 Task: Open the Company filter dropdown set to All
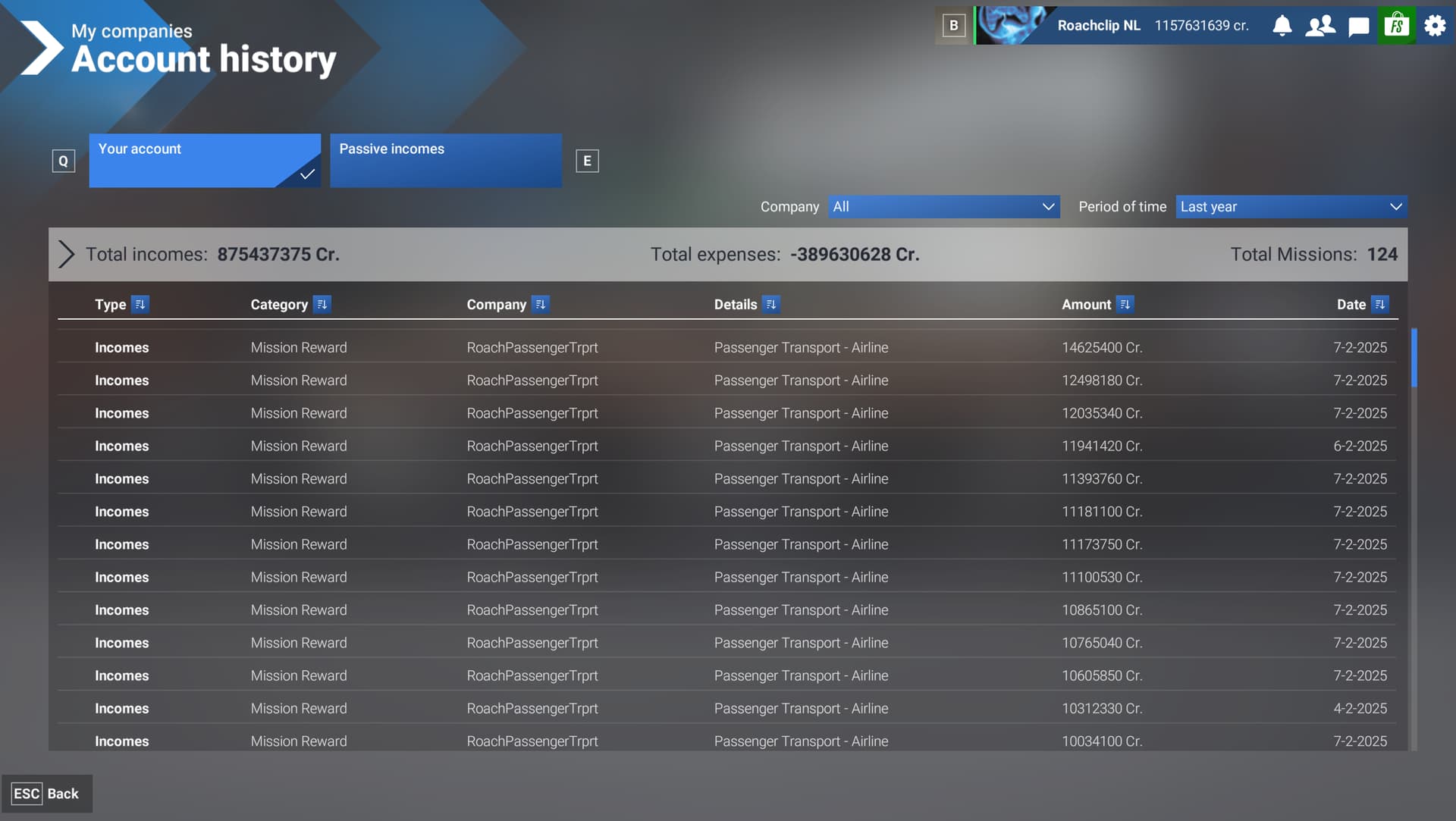click(x=943, y=206)
